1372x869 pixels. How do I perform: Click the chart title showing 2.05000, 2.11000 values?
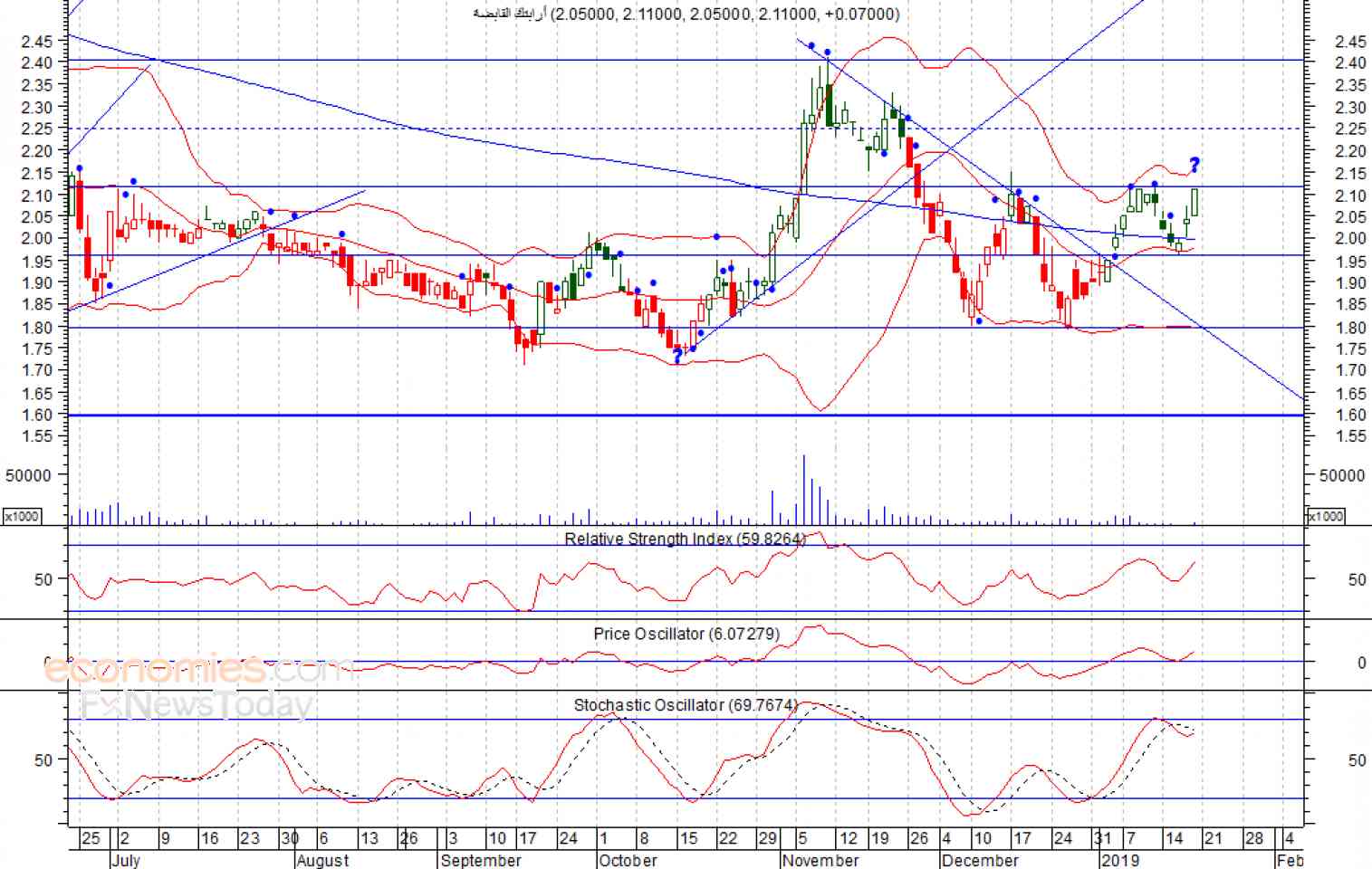(686, 14)
